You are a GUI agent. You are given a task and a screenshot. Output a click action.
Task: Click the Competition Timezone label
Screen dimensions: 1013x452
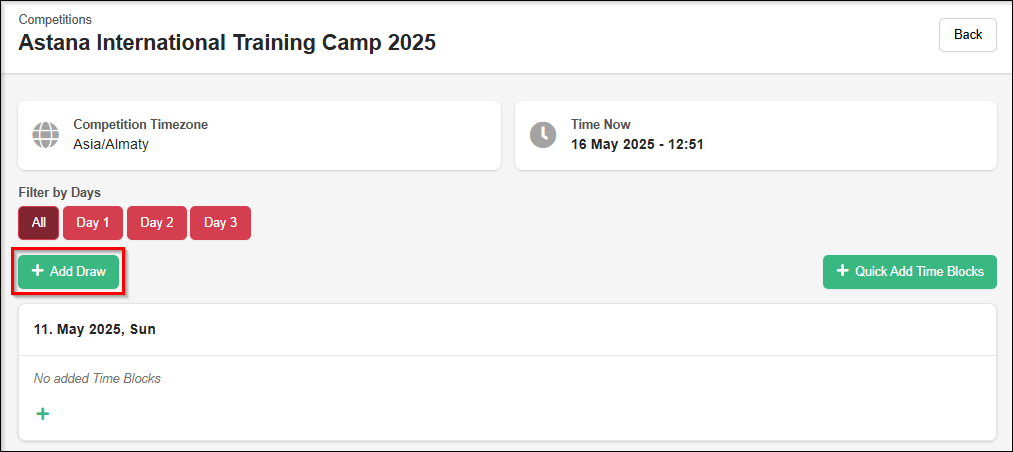coord(141,125)
